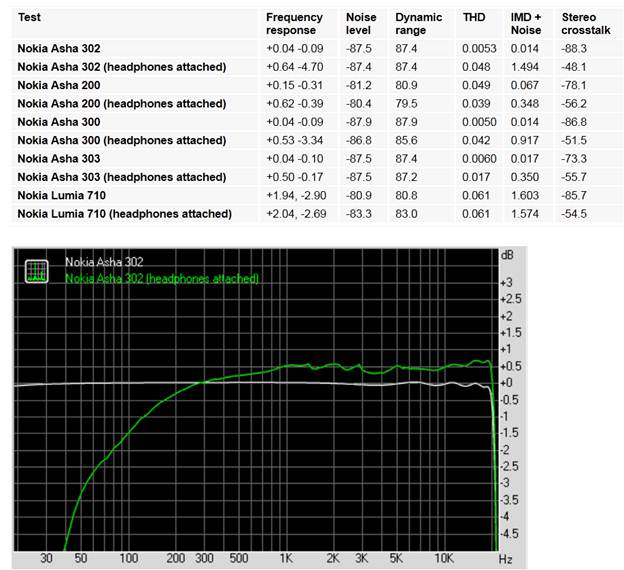The image size is (624, 570).
Task: Click THD value '0.048'
Action: tap(476, 67)
